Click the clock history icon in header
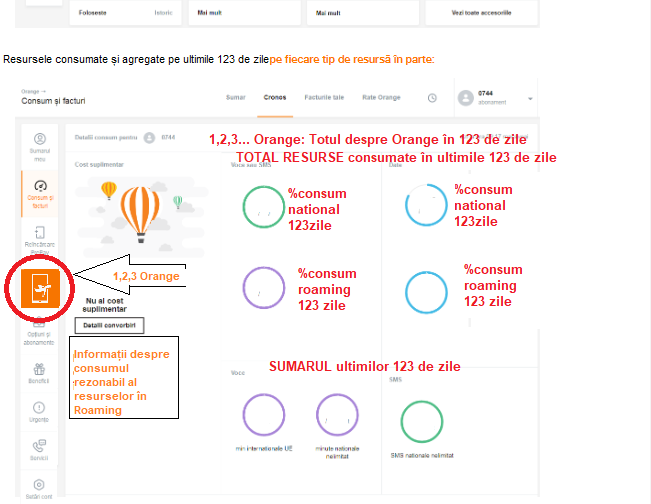The height and width of the screenshot is (504, 651). pos(432,98)
